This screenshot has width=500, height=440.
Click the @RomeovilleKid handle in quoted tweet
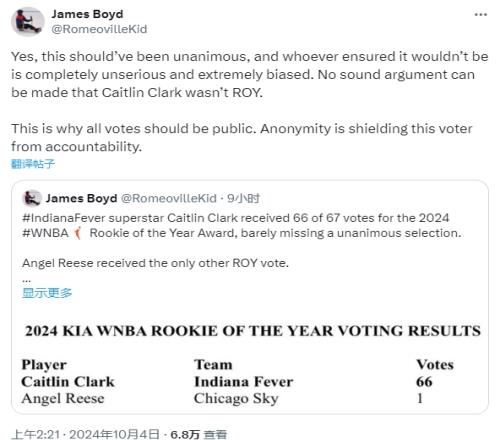(x=169, y=199)
